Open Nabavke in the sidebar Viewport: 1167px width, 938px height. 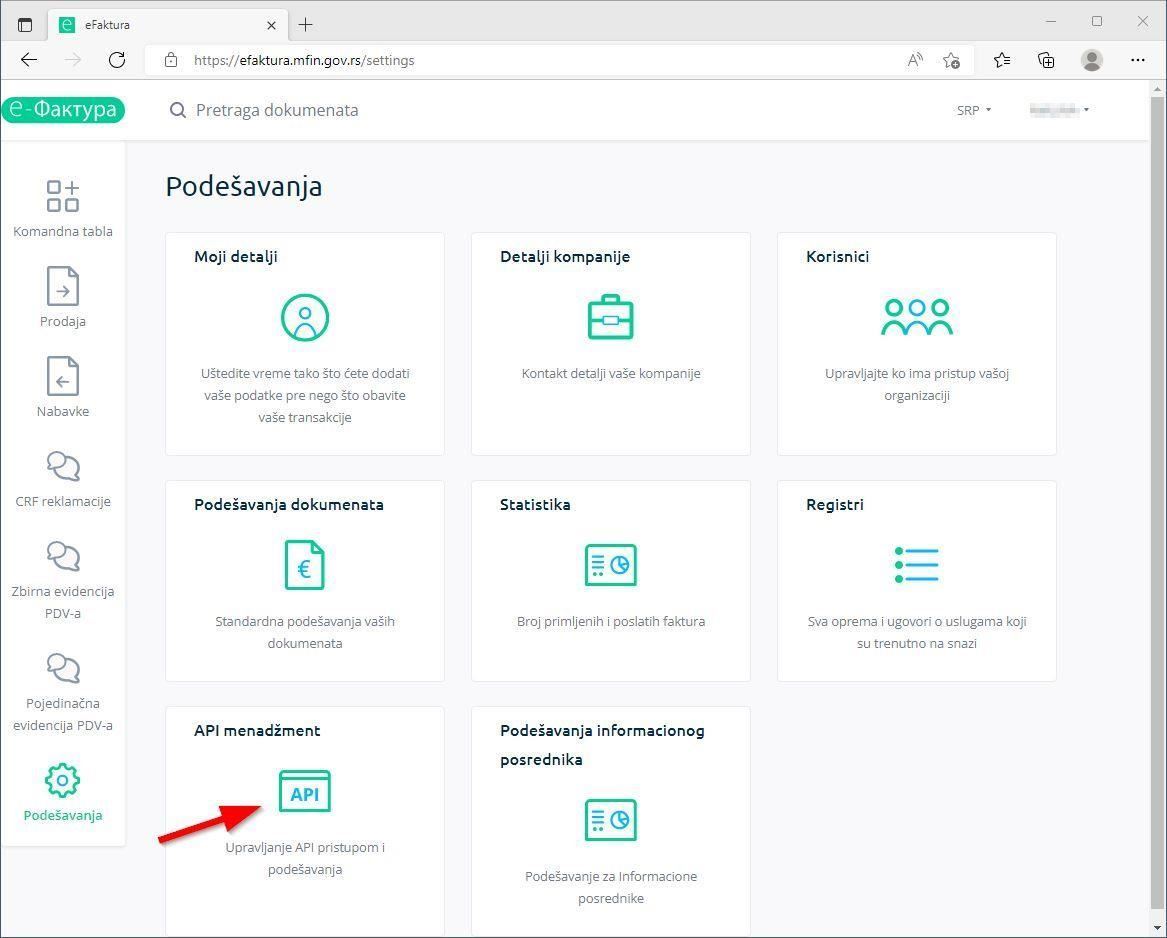62,387
